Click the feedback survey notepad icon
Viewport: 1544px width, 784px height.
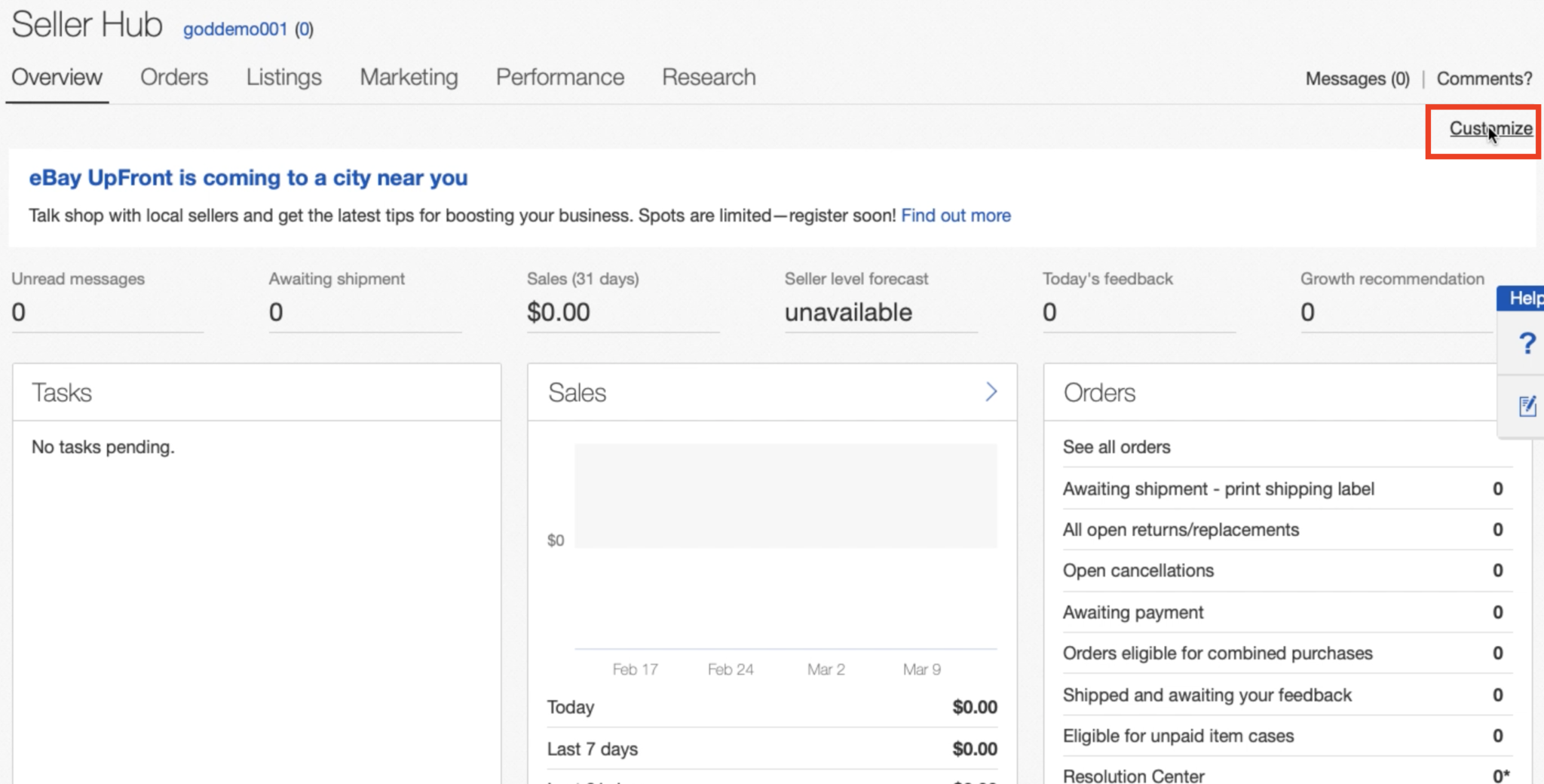click(1527, 406)
